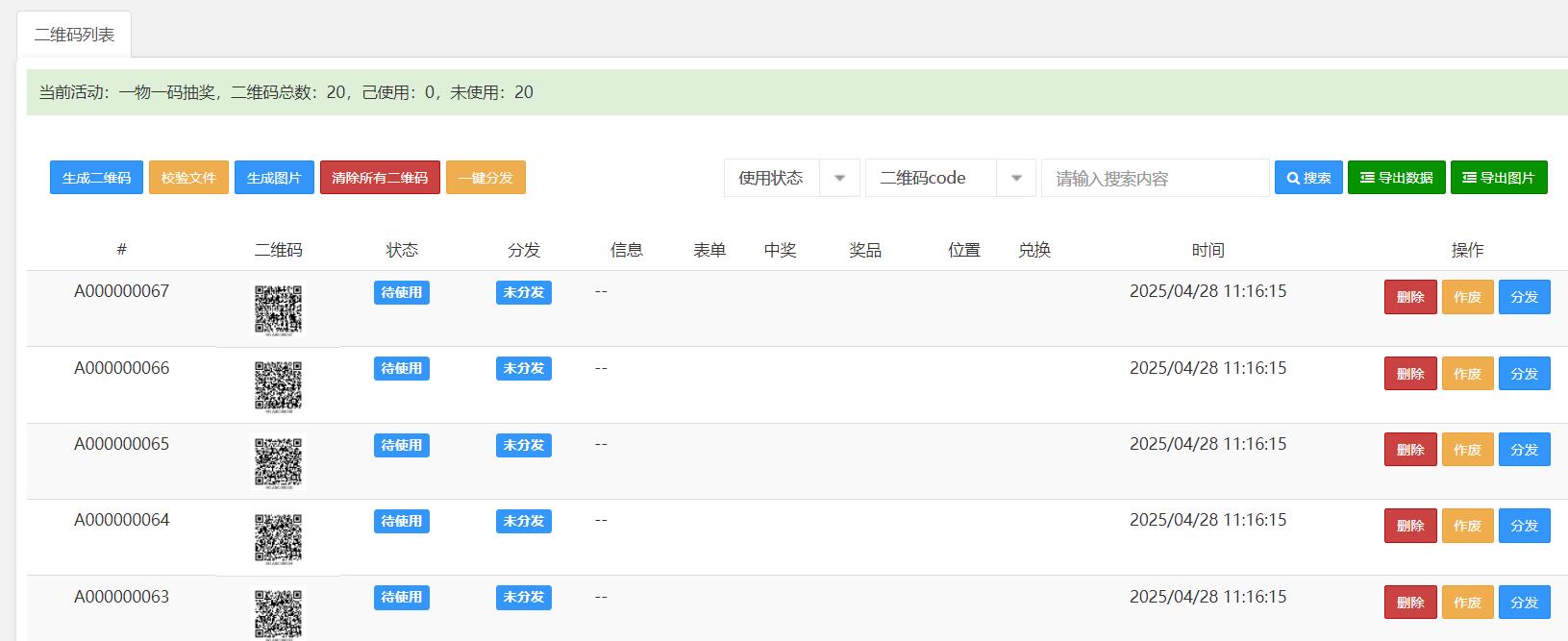The height and width of the screenshot is (641, 1568).
Task: Open QR code thumbnail for A000000065
Action: coord(278,461)
